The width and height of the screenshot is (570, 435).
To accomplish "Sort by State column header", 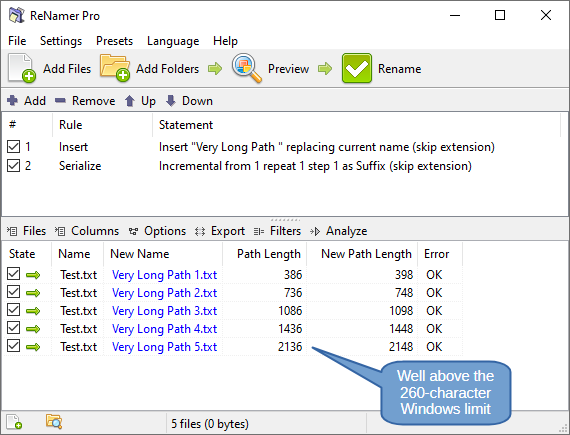I will 27,254.
